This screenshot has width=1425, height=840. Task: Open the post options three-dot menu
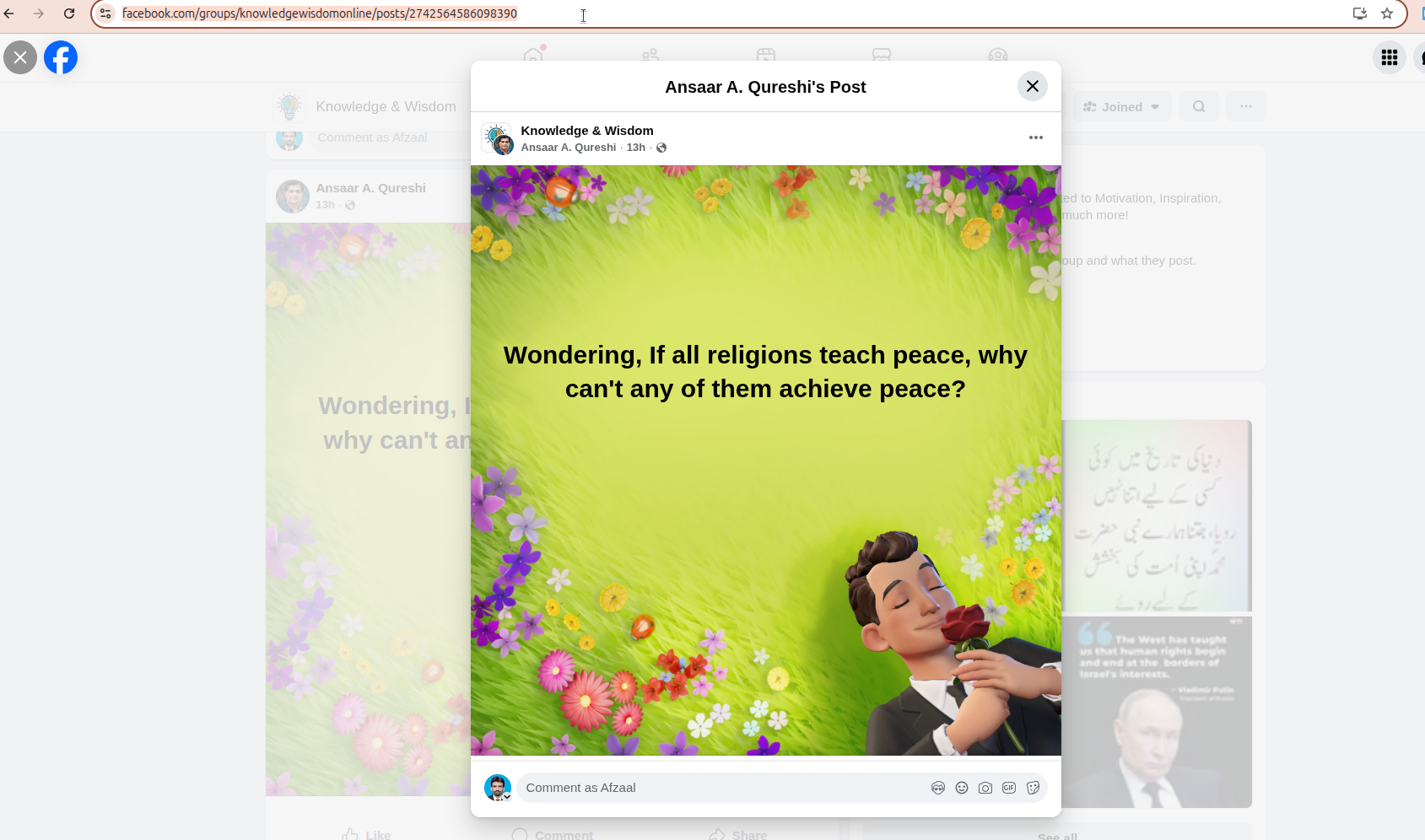point(1035,137)
